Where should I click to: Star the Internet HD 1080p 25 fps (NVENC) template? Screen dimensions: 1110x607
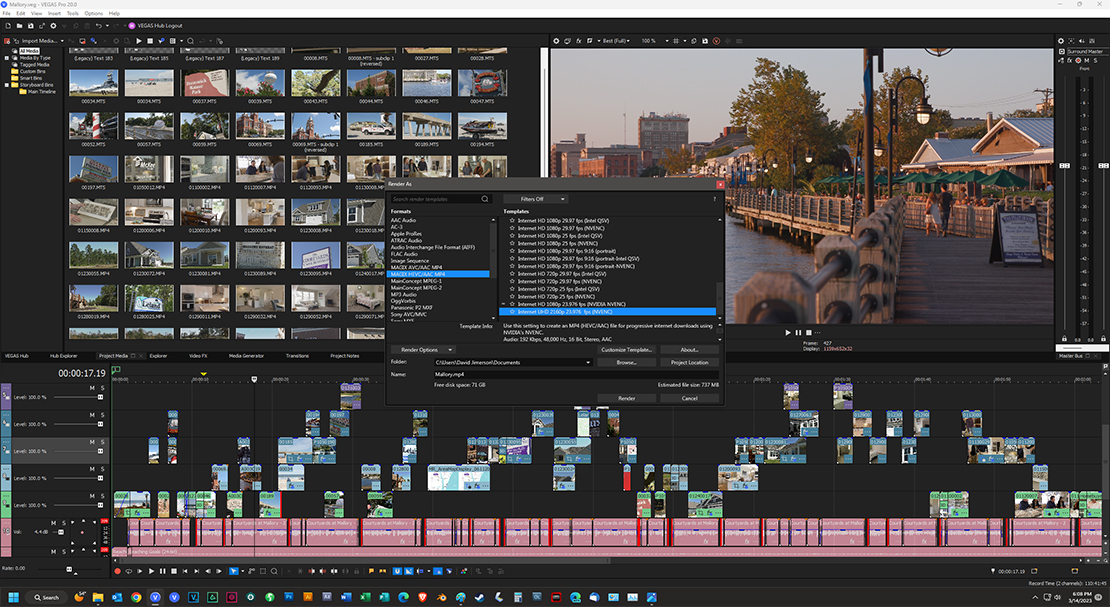tap(512, 244)
